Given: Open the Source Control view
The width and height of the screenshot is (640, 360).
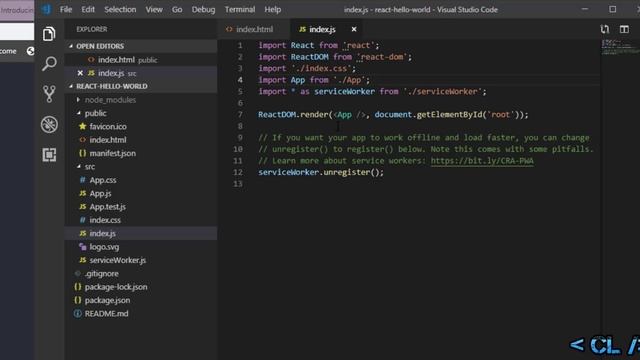Looking at the screenshot, I should [49, 94].
